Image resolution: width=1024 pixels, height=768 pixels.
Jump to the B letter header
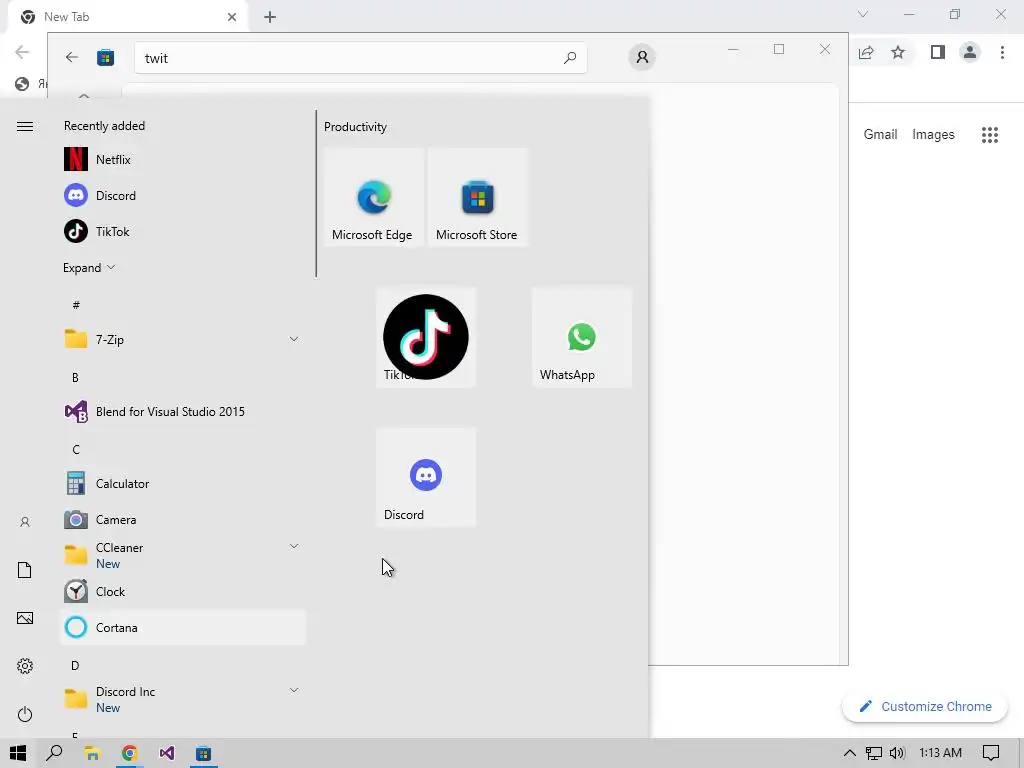tap(75, 377)
